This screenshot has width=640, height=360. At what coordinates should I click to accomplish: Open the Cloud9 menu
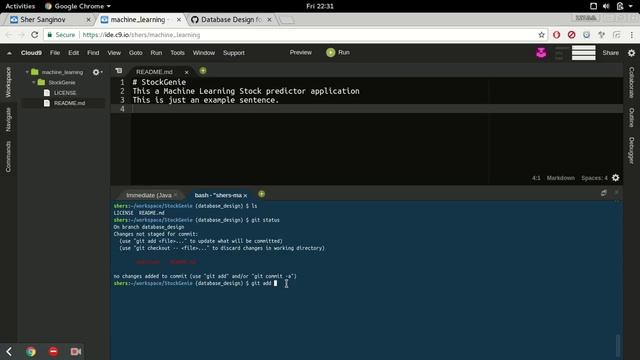point(31,53)
